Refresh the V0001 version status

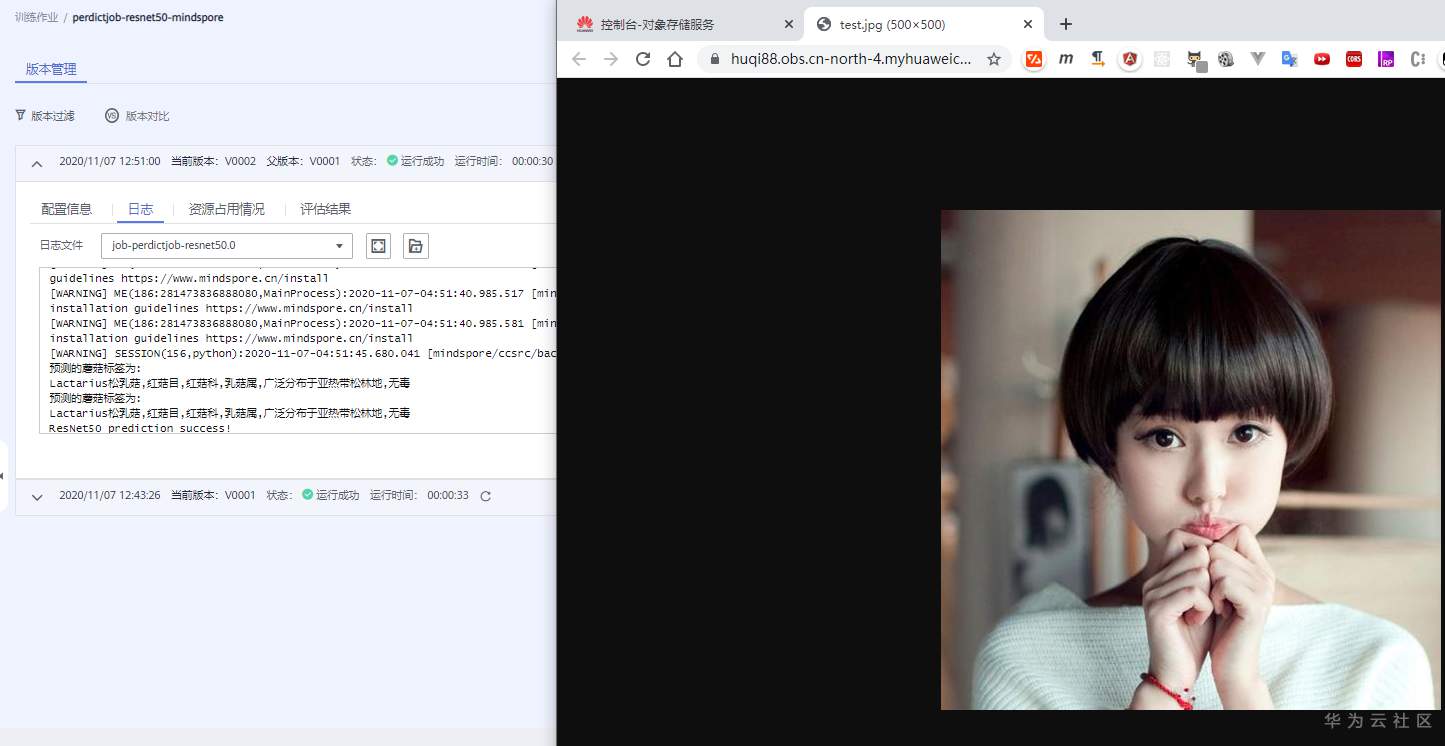tap(484, 495)
